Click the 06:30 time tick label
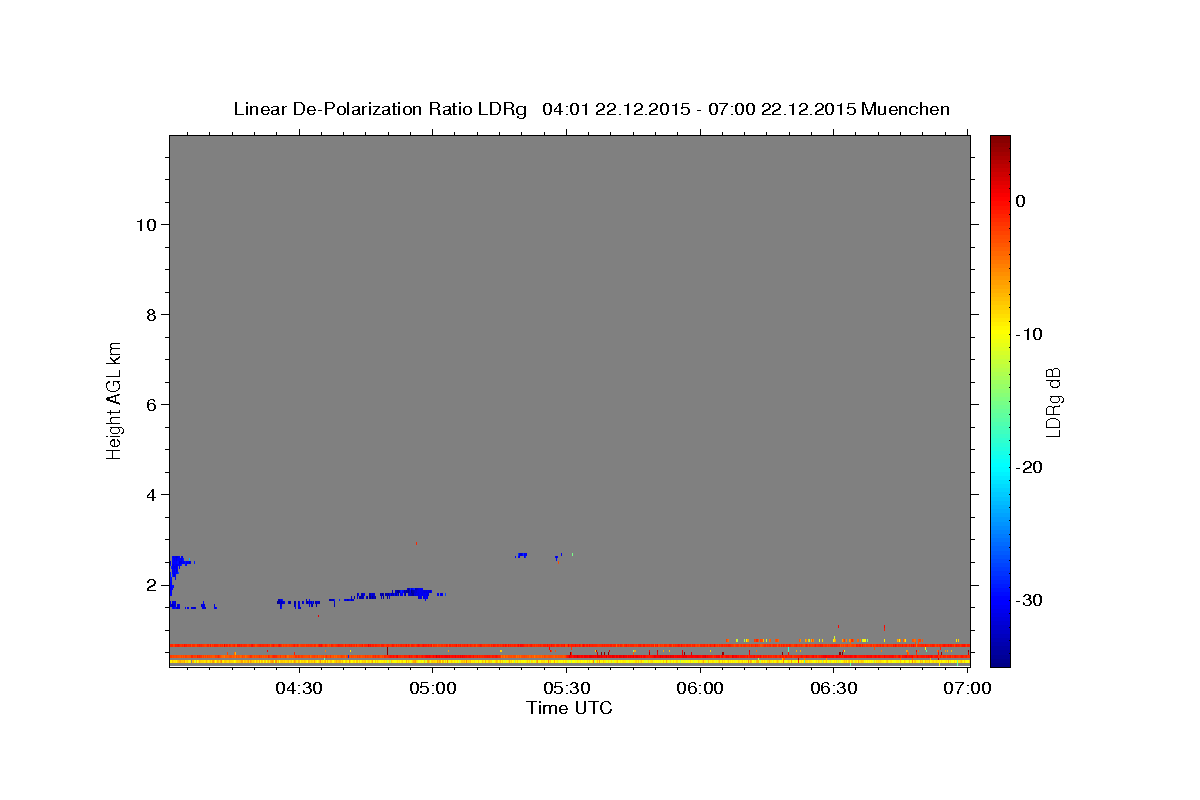The image size is (1200, 800). click(x=834, y=688)
